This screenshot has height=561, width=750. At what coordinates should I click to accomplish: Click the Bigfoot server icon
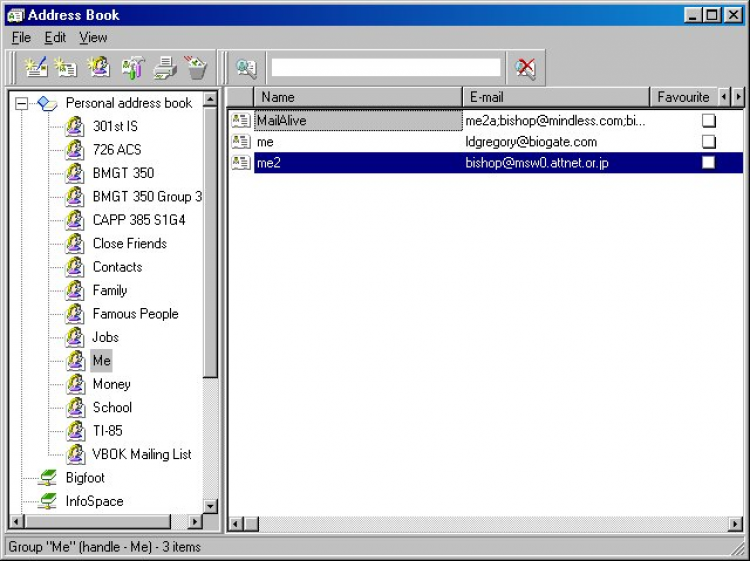(x=48, y=478)
